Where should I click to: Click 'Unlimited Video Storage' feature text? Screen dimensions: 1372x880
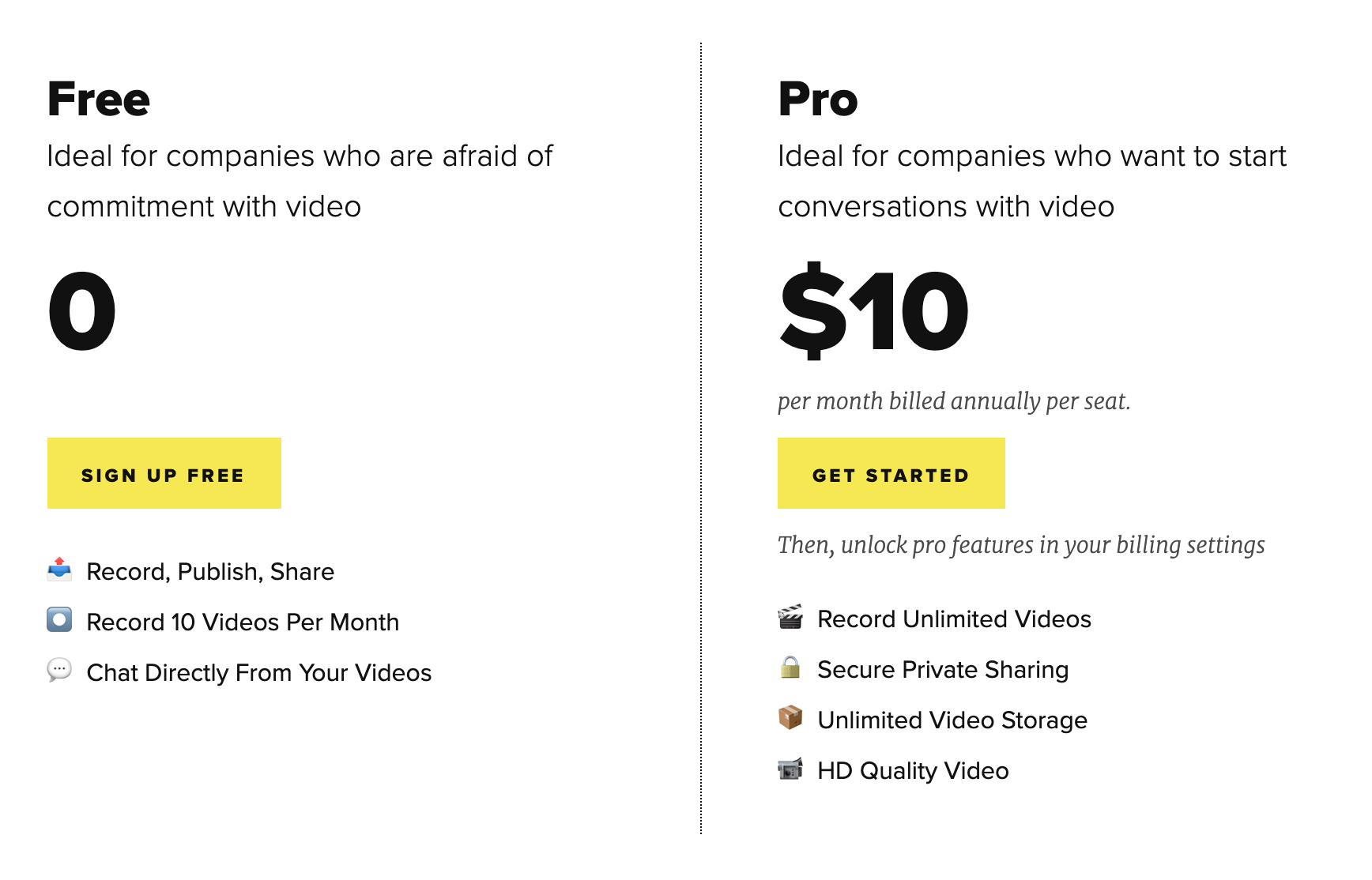[952, 720]
